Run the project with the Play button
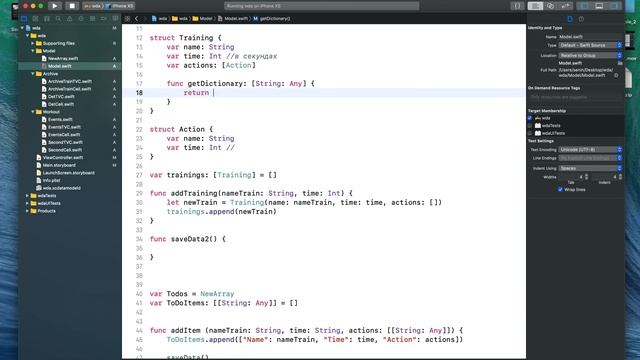 click(x=55, y=6)
